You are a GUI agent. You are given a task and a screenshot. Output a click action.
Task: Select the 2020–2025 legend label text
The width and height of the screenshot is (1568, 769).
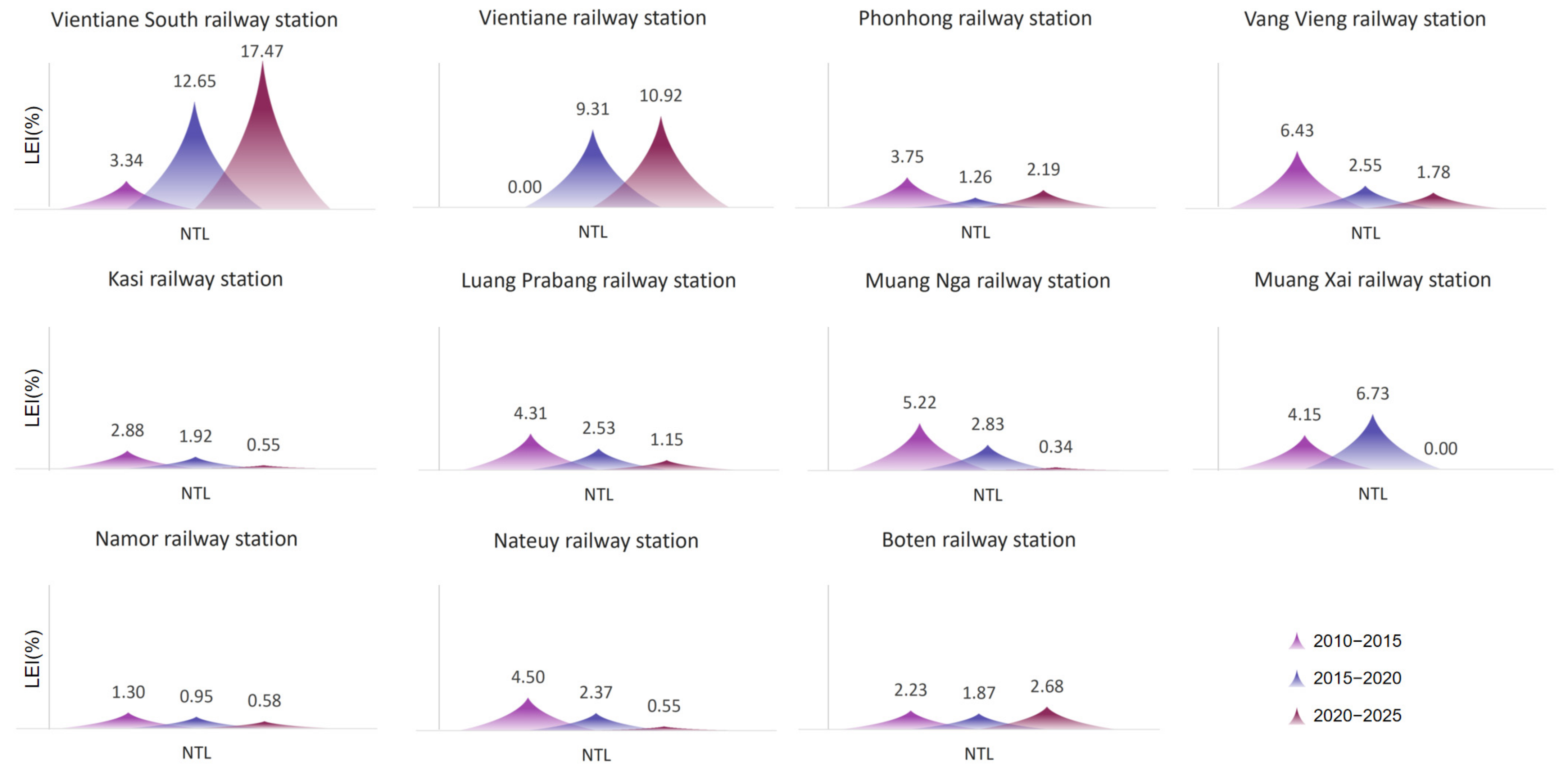tap(1357, 715)
